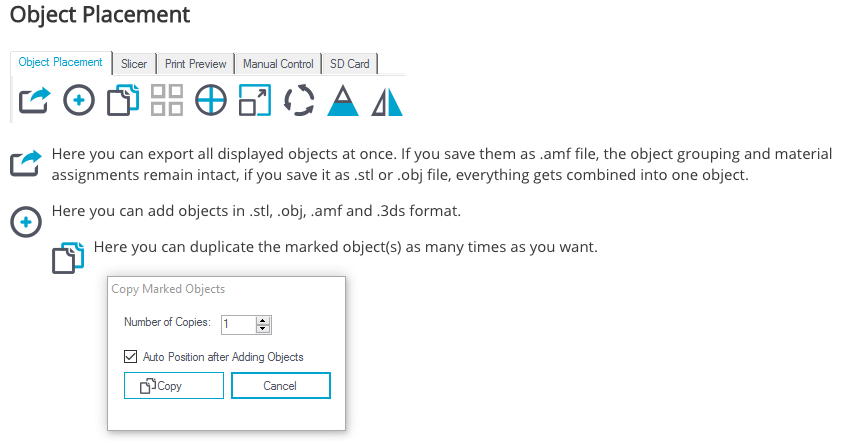The image size is (842, 441).
Task: Click the center object crosshair icon
Action: (x=211, y=100)
